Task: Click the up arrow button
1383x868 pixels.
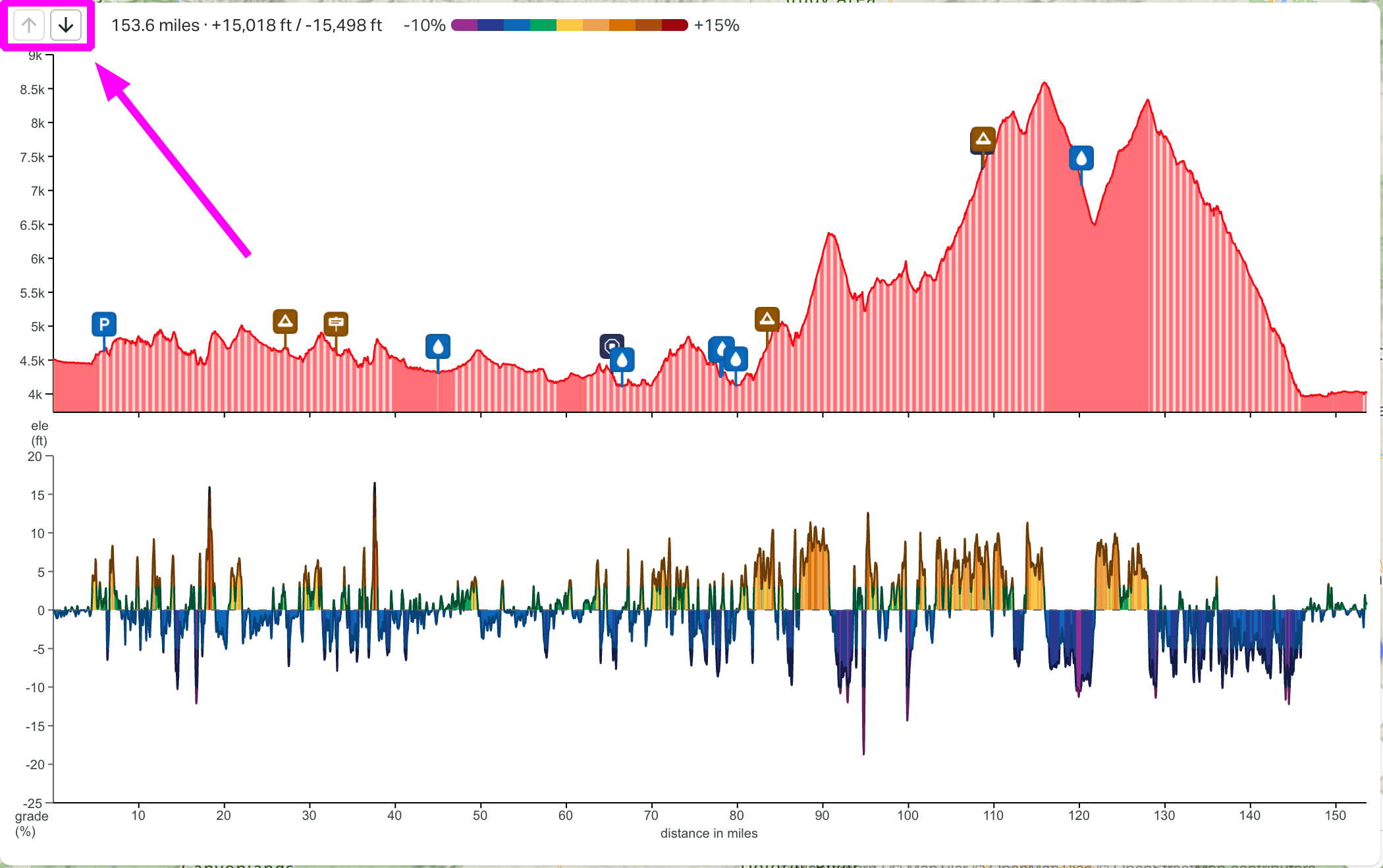Action: (x=29, y=26)
